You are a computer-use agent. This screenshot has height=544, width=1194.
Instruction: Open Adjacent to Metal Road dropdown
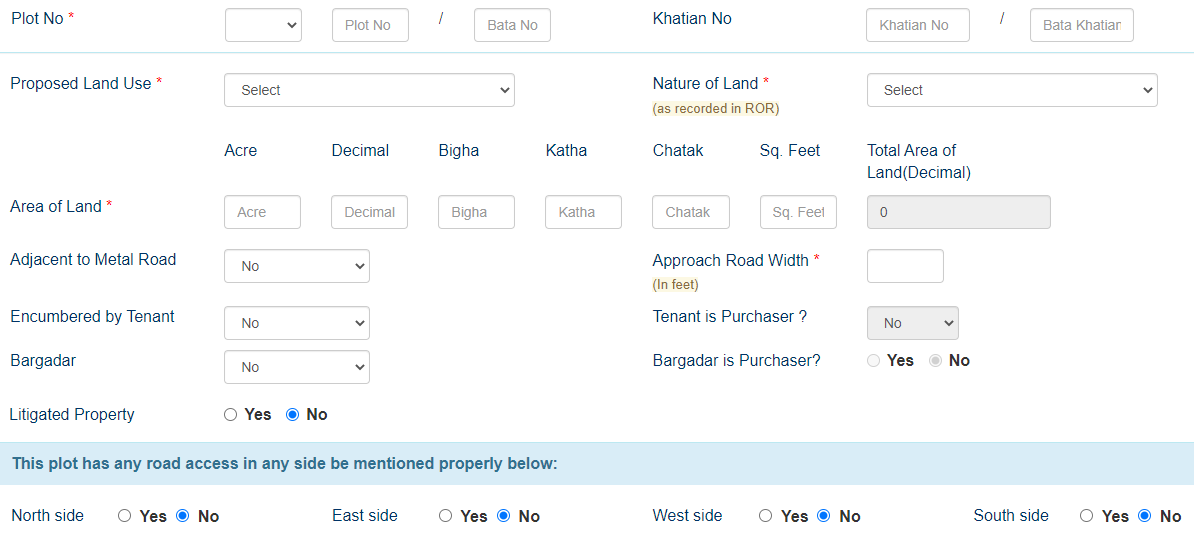point(297,266)
